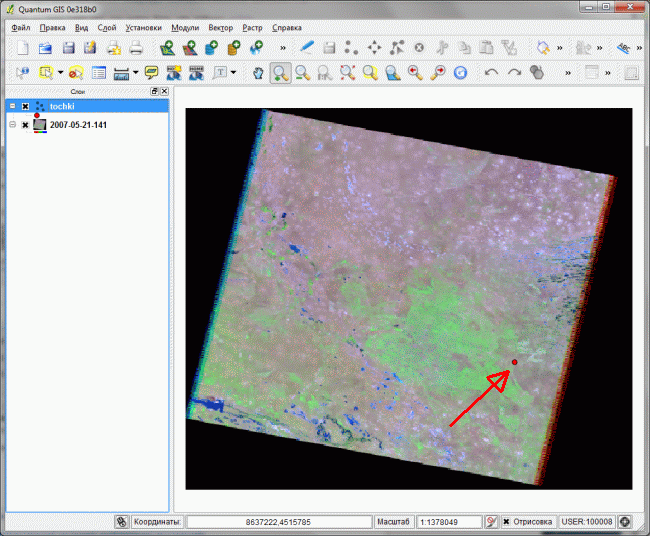
Task: Click the Paste Features clipboard icon
Action: [x=487, y=48]
